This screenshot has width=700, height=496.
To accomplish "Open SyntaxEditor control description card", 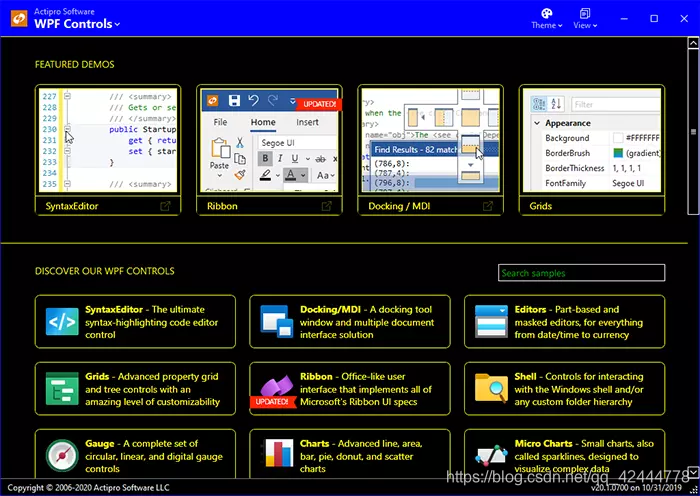I will 135,321.
